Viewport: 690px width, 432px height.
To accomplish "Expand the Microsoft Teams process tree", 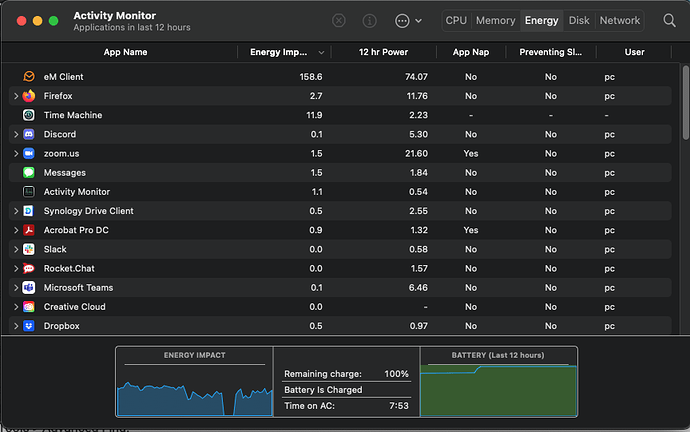I will (x=16, y=288).
